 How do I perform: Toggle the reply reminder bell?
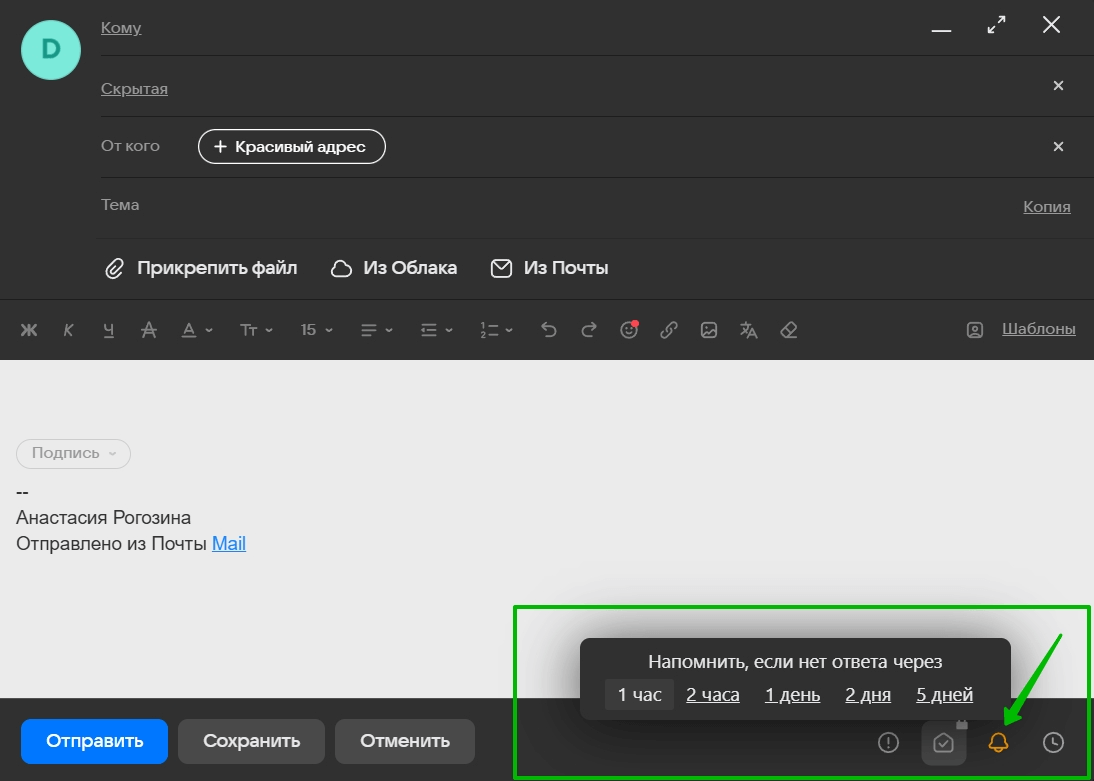point(998,742)
